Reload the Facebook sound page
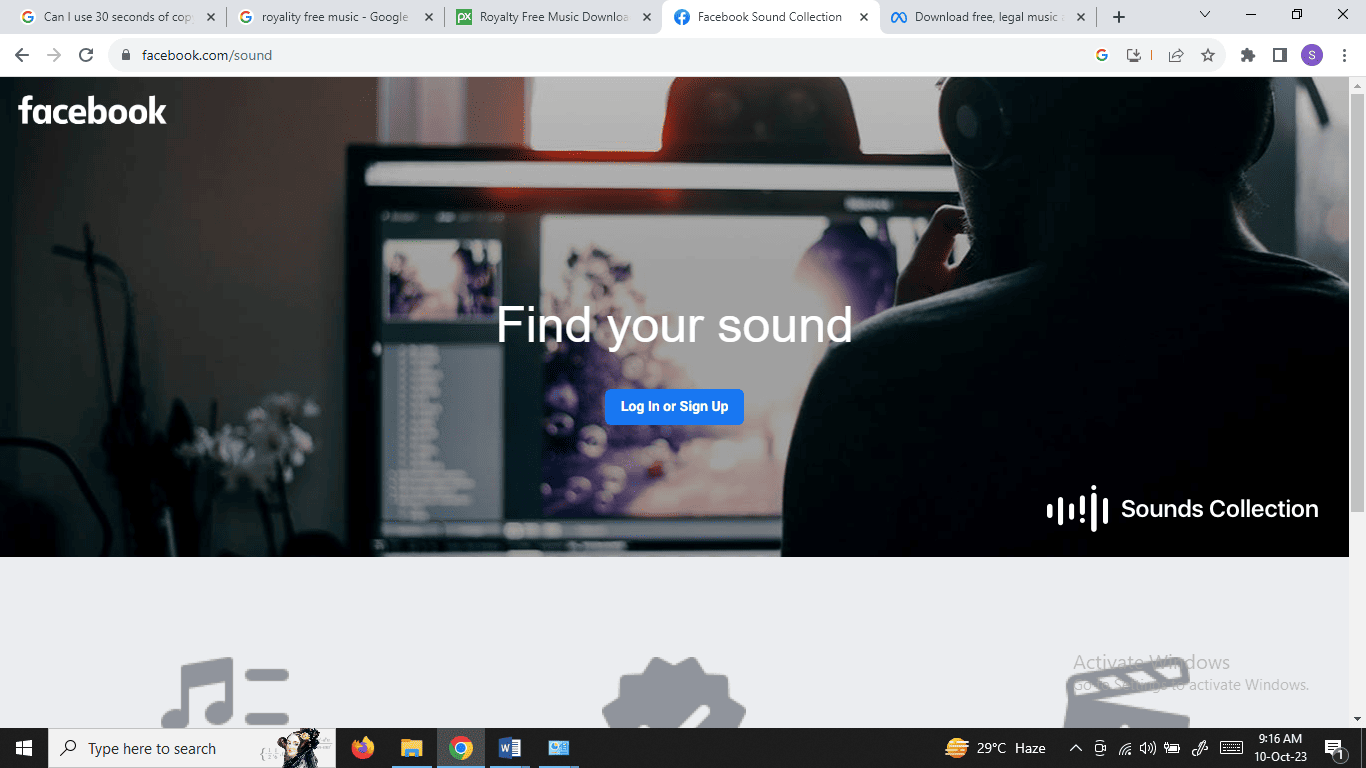The image size is (1366, 768). click(x=86, y=55)
